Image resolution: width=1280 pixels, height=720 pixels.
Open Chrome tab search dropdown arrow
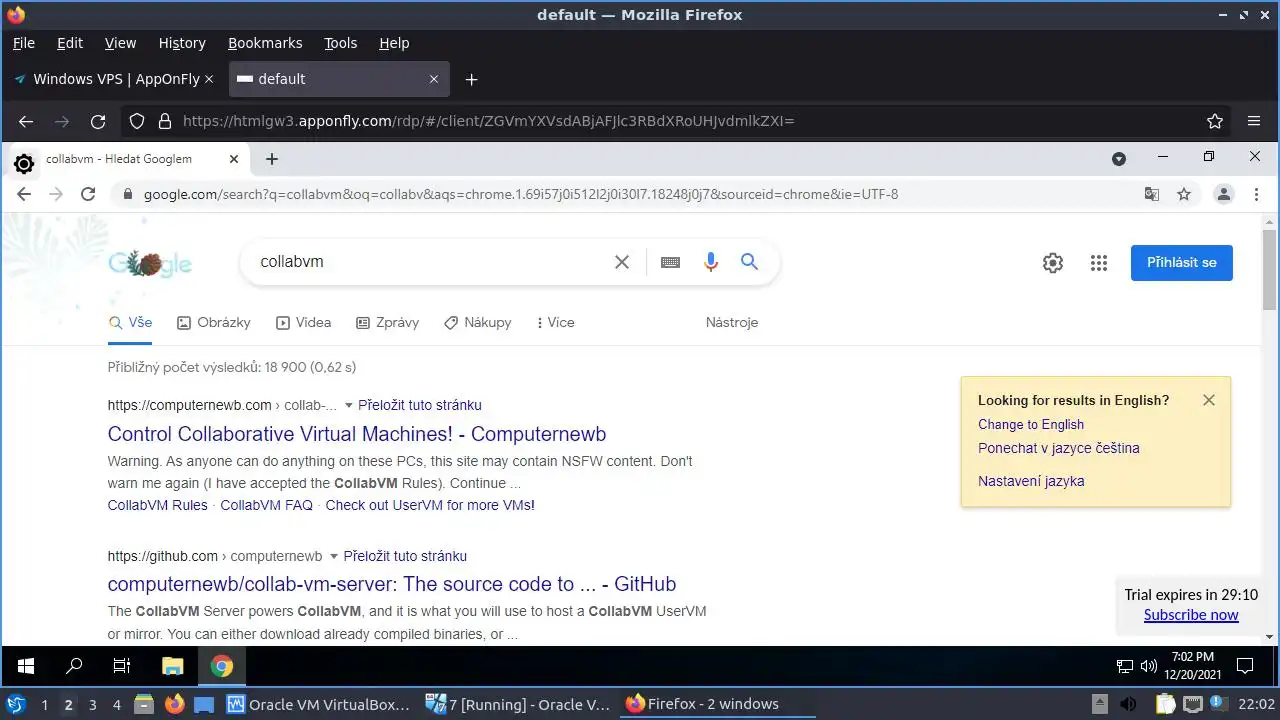coord(1119,159)
